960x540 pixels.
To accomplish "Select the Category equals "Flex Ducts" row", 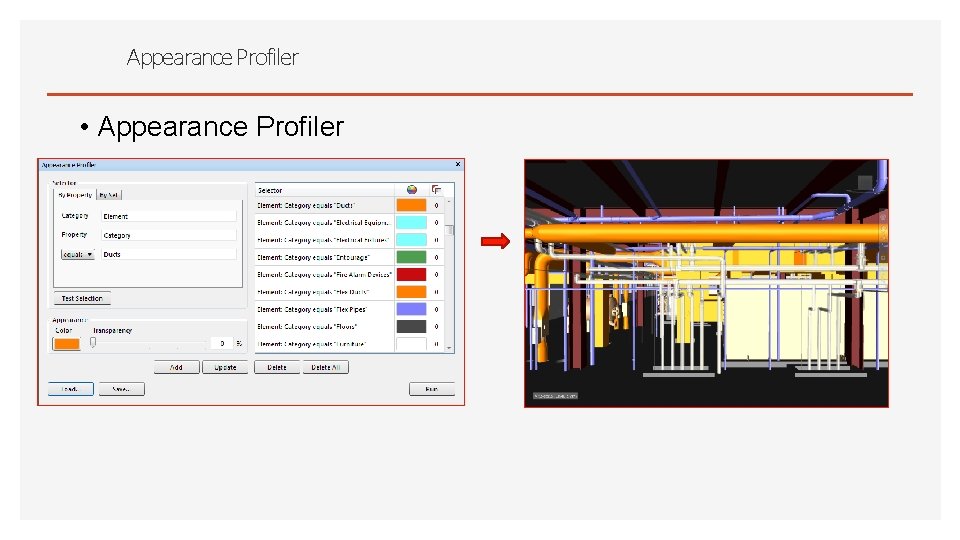I will 350,292.
